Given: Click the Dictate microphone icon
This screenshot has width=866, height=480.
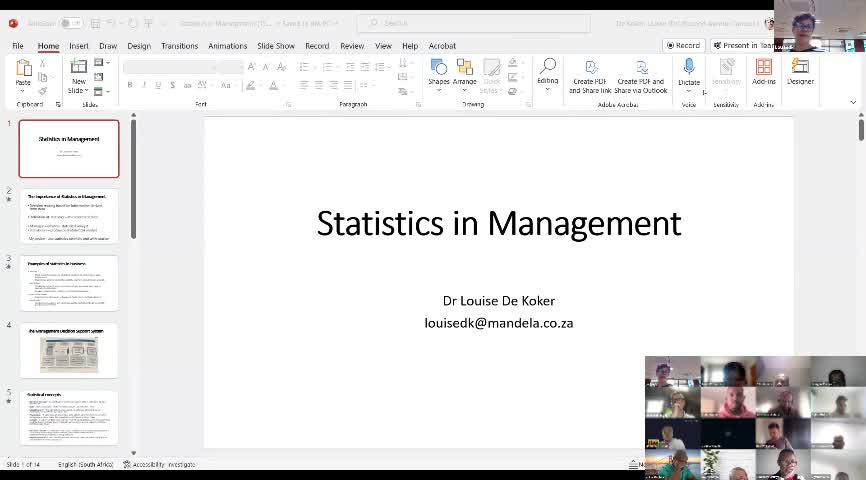Looking at the screenshot, I should pos(688,68).
